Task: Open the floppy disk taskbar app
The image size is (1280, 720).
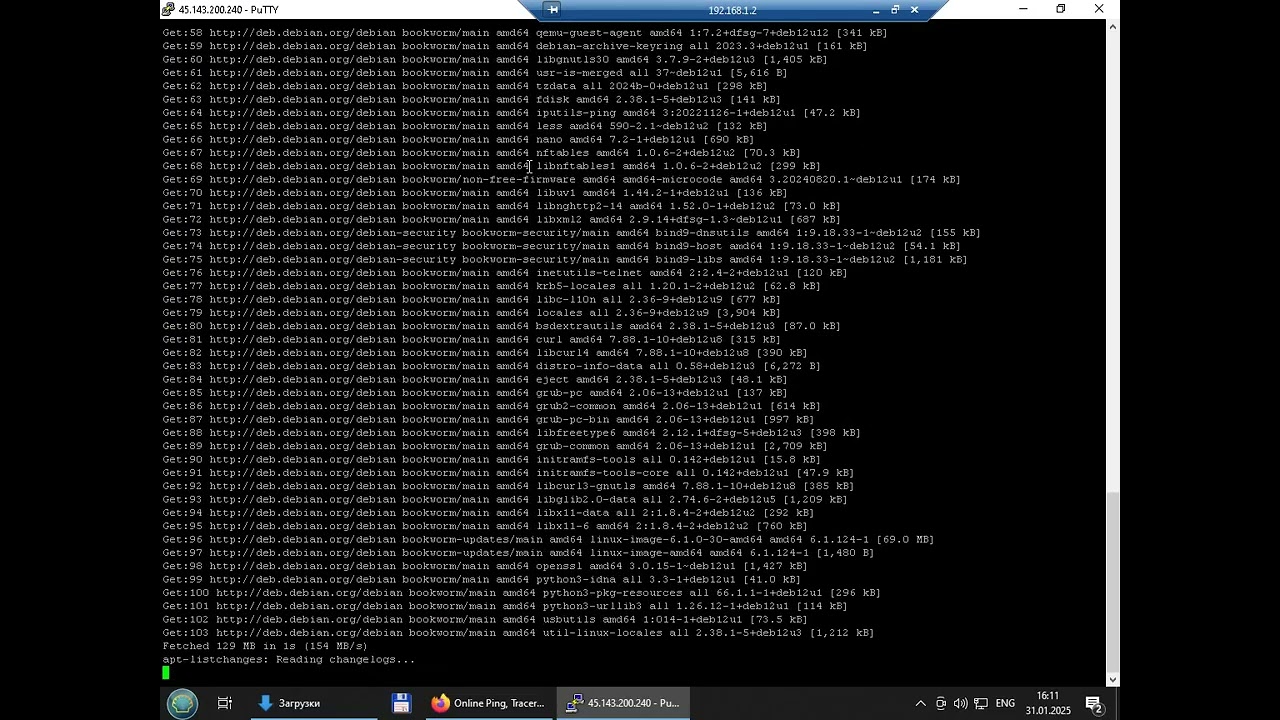Action: point(401,703)
